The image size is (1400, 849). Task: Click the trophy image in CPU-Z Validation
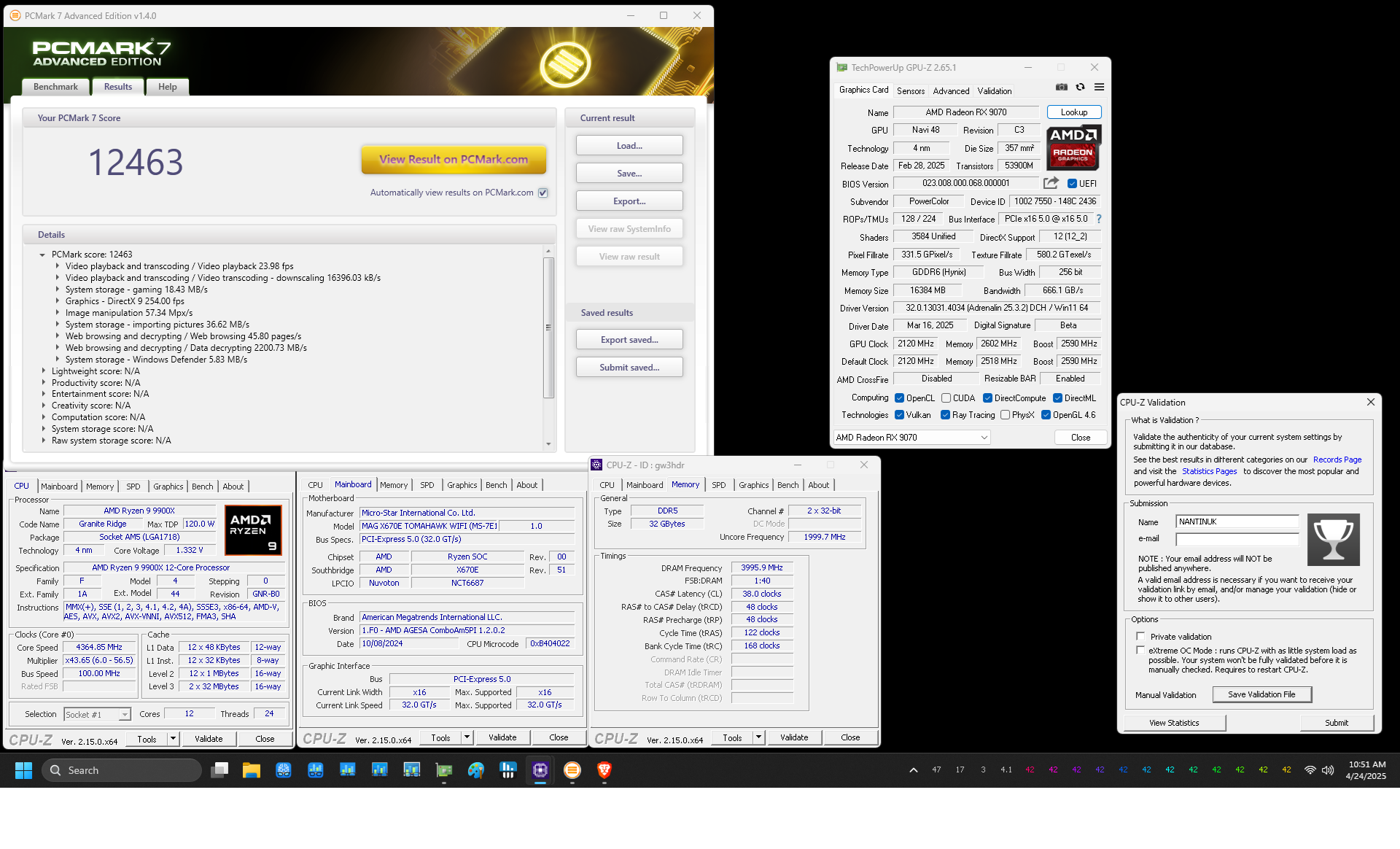1333,540
